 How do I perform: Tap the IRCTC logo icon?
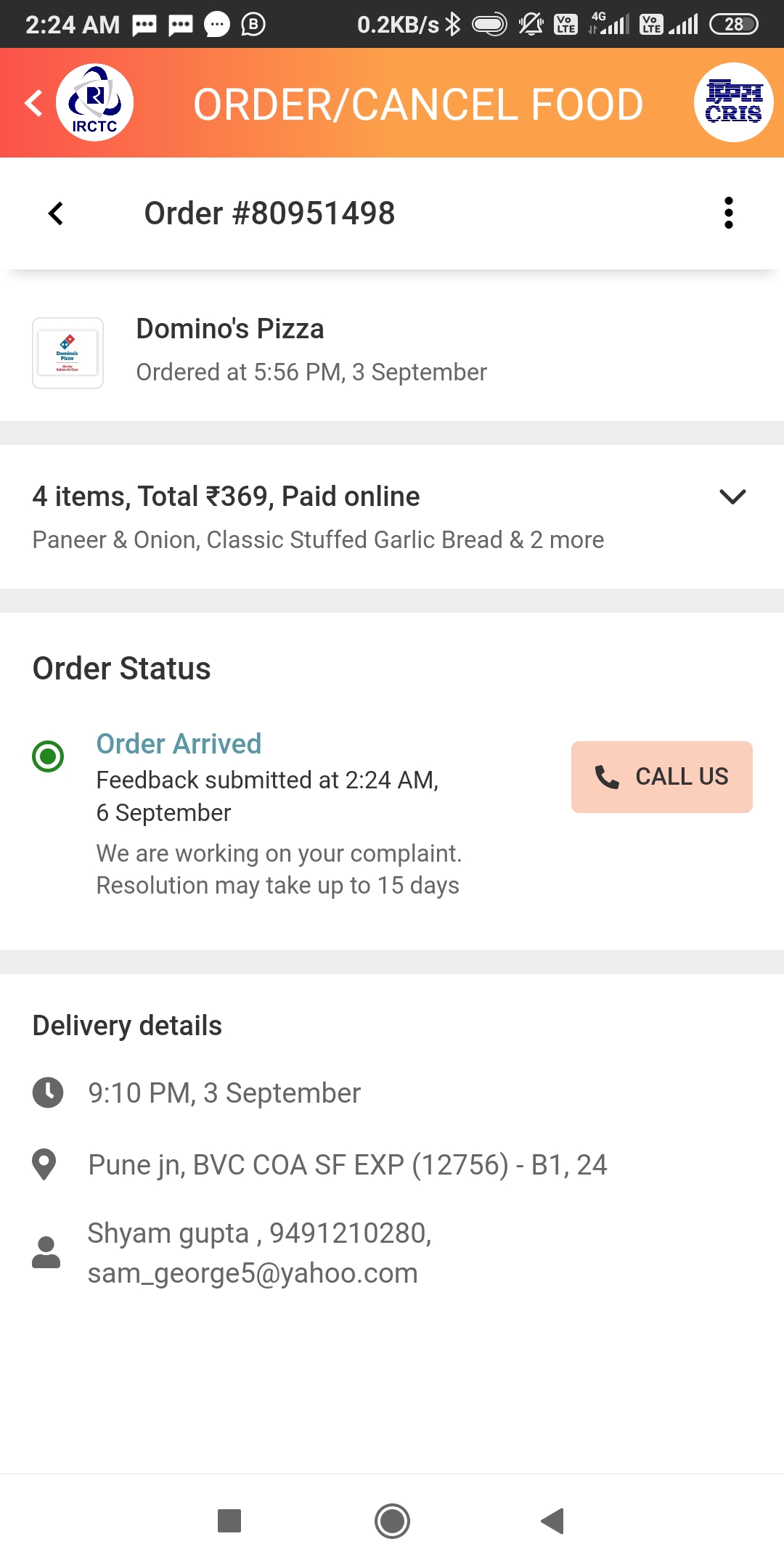point(95,102)
